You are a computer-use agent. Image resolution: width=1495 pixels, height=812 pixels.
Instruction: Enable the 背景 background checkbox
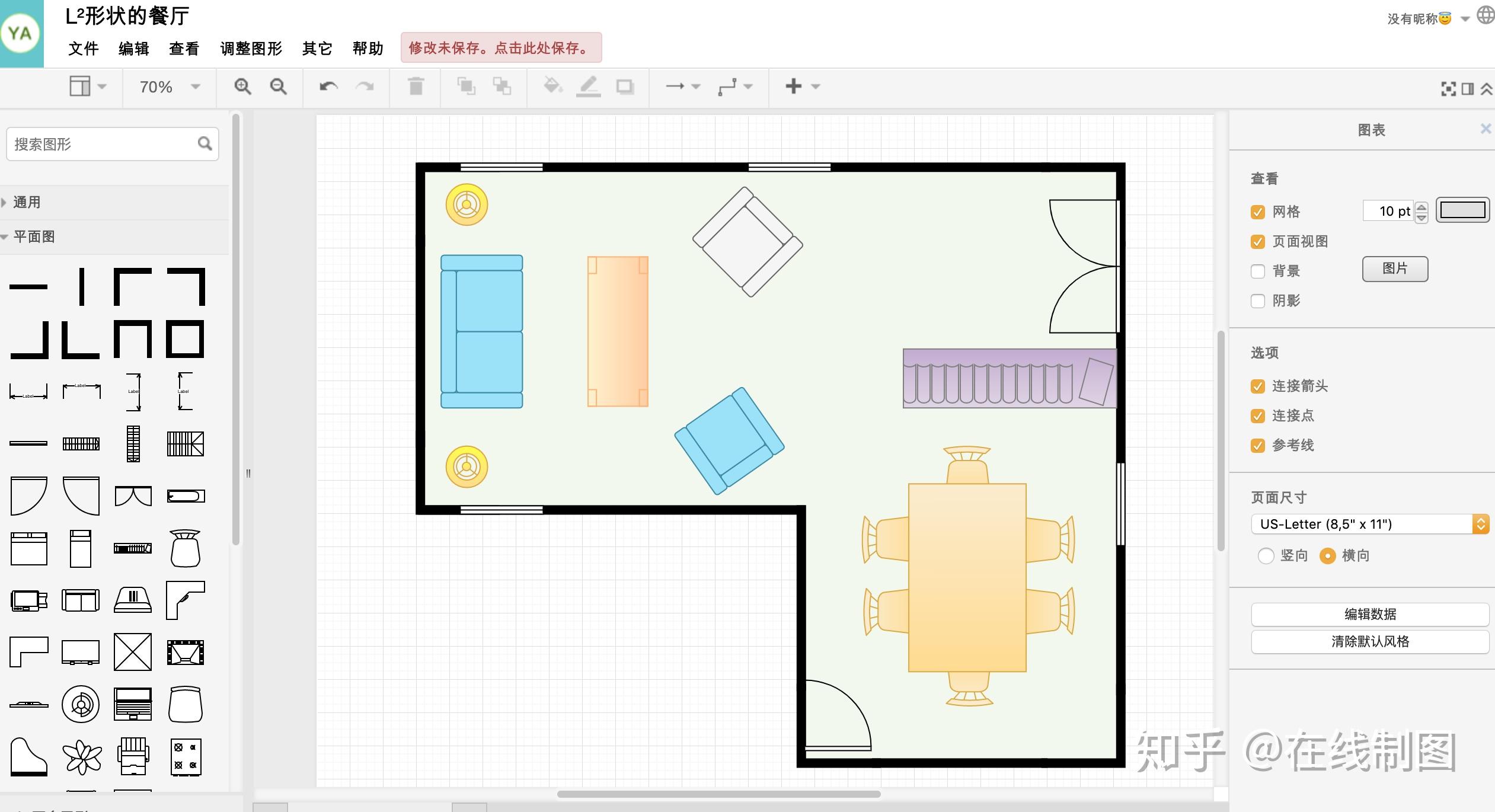tap(1258, 271)
